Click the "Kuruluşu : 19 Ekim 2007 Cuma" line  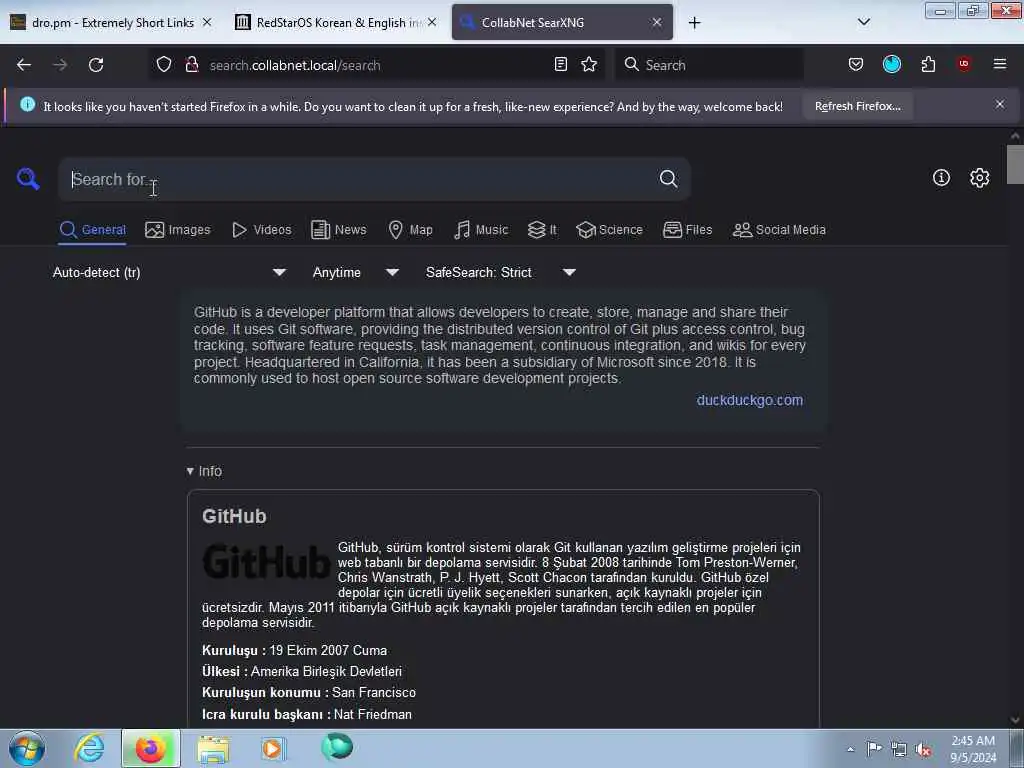pos(294,650)
